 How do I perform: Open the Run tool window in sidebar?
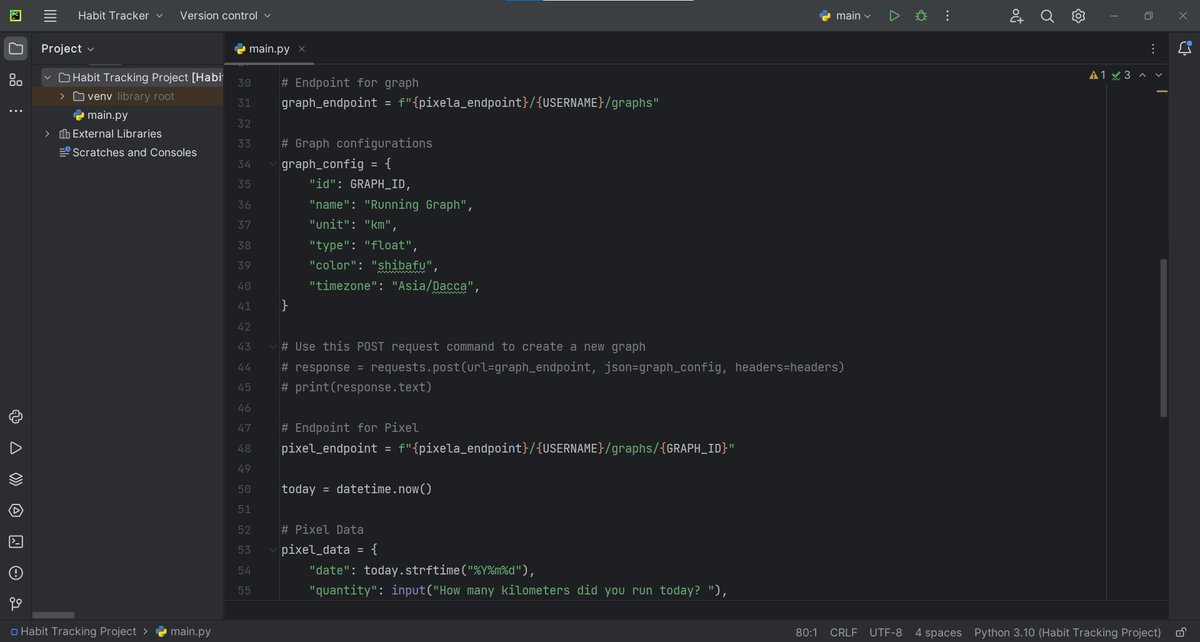click(x=15, y=448)
